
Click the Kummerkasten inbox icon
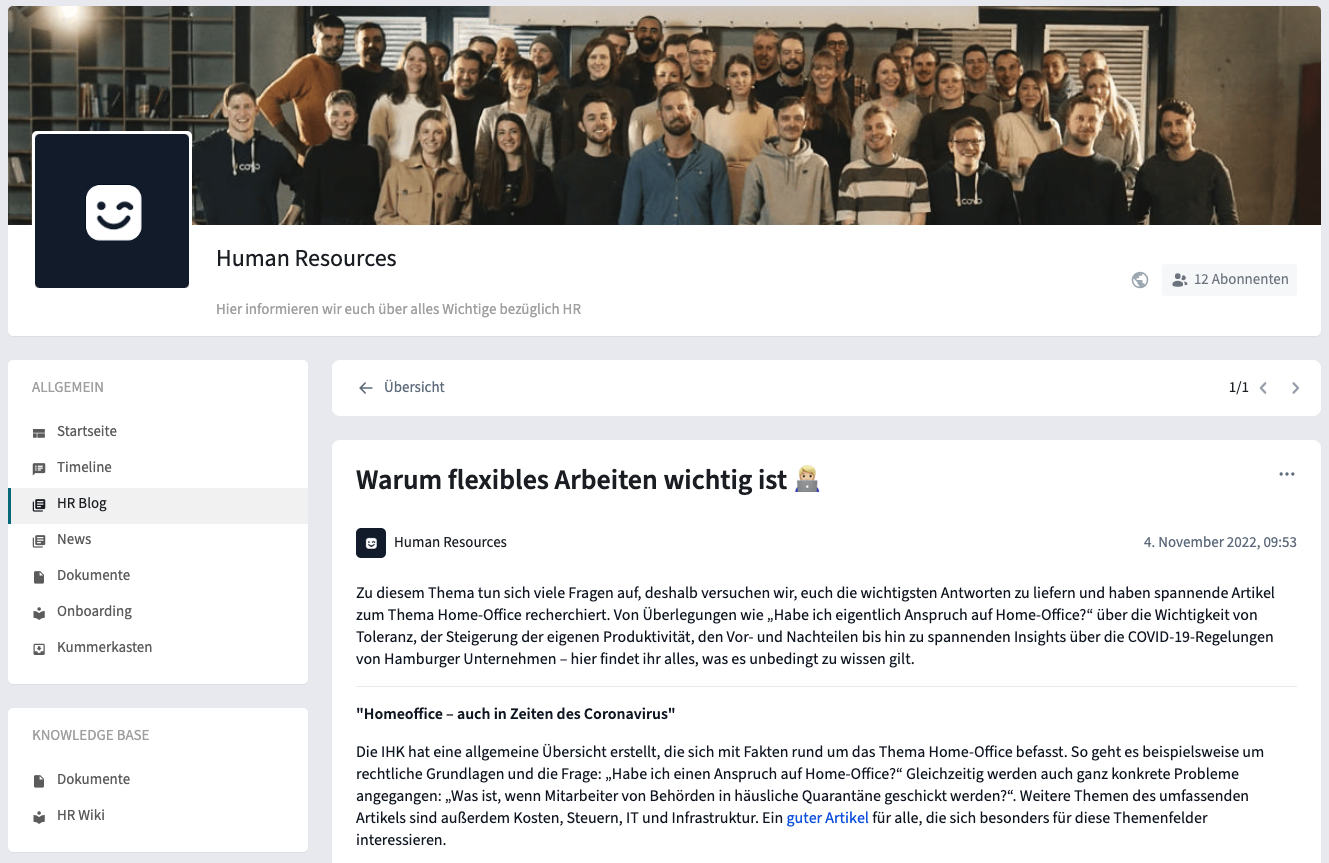pos(39,648)
